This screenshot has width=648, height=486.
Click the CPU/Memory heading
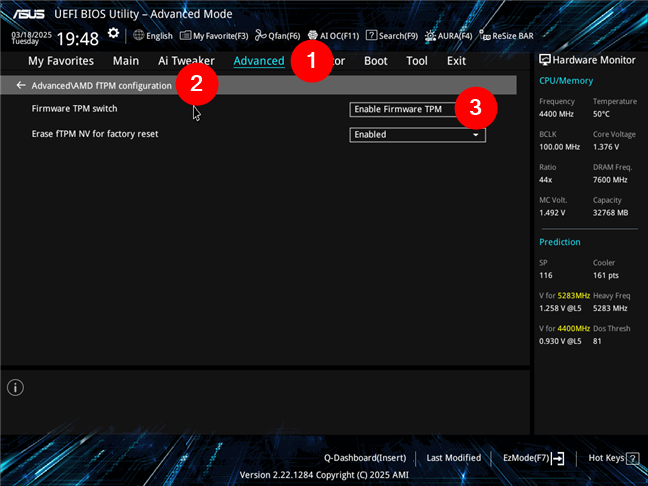point(566,81)
